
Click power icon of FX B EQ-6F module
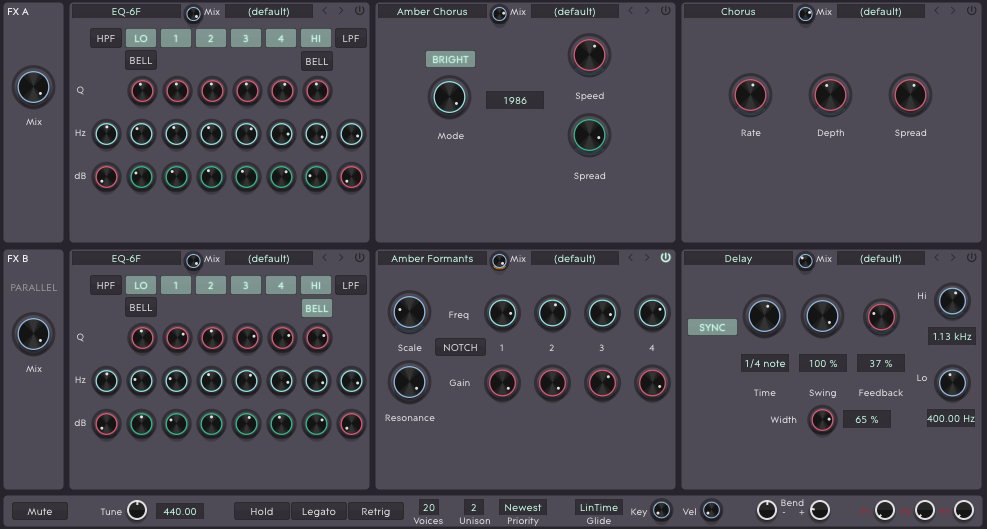[360, 258]
